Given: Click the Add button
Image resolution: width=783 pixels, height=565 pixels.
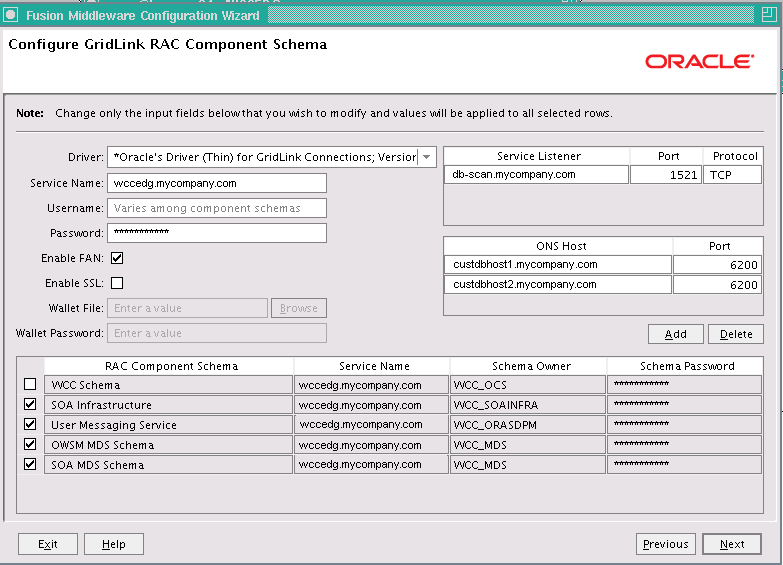Looking at the screenshot, I should (676, 334).
